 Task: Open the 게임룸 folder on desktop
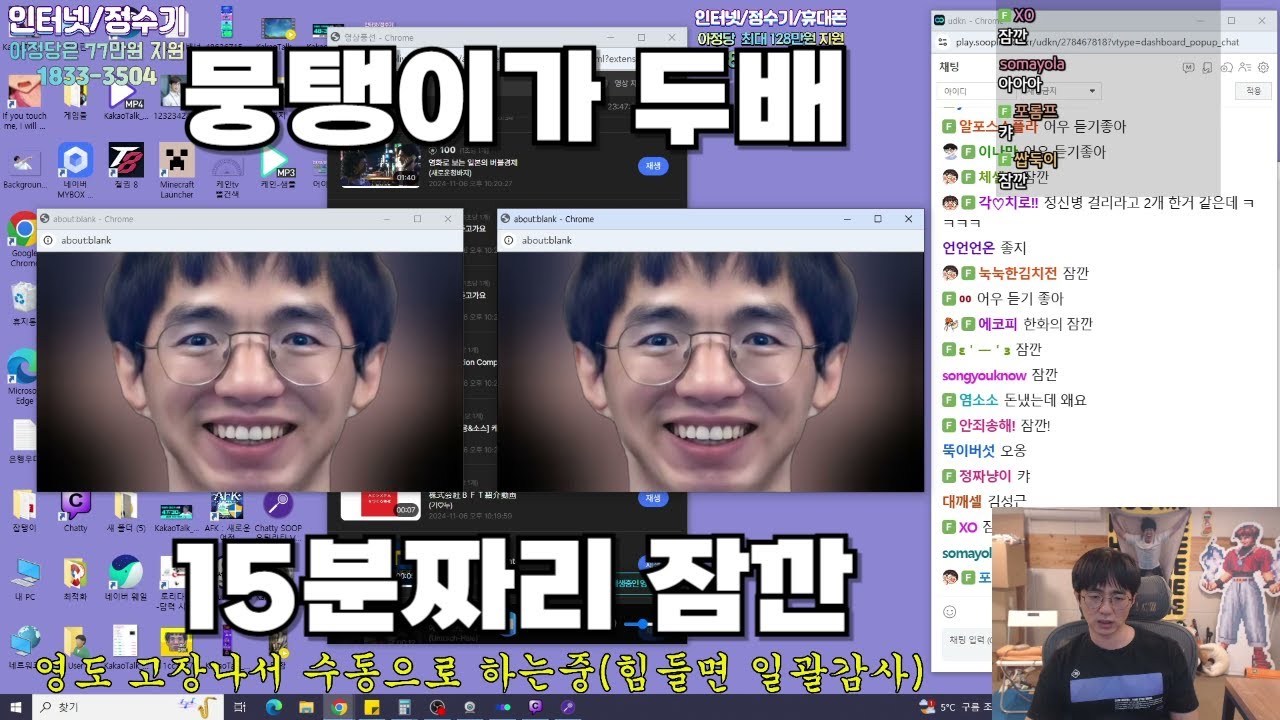point(75,100)
